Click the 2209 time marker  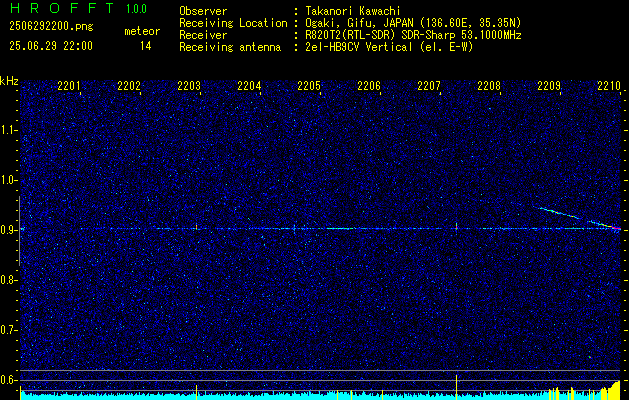point(549,85)
